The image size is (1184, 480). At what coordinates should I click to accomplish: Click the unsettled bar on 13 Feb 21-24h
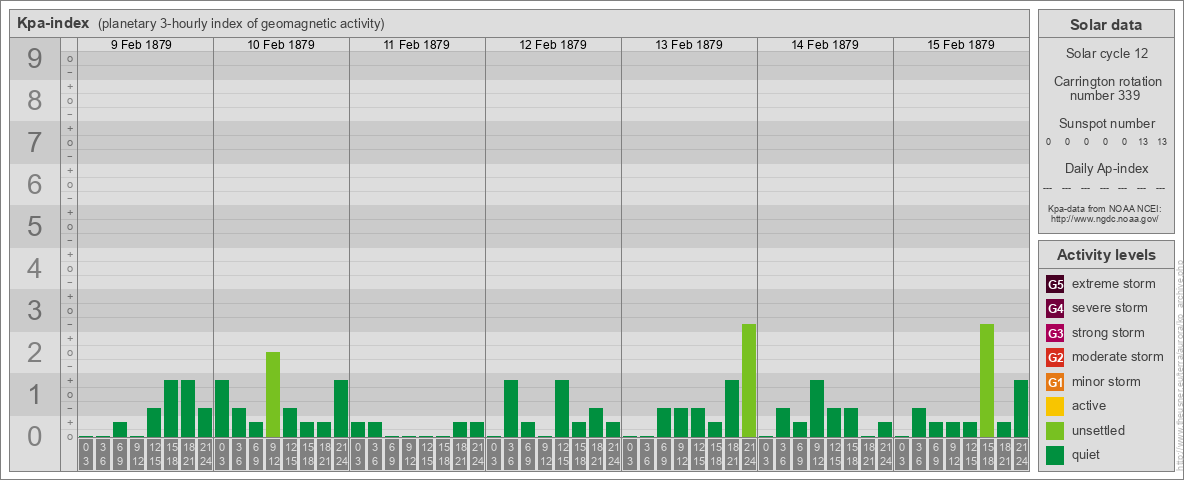[748, 380]
